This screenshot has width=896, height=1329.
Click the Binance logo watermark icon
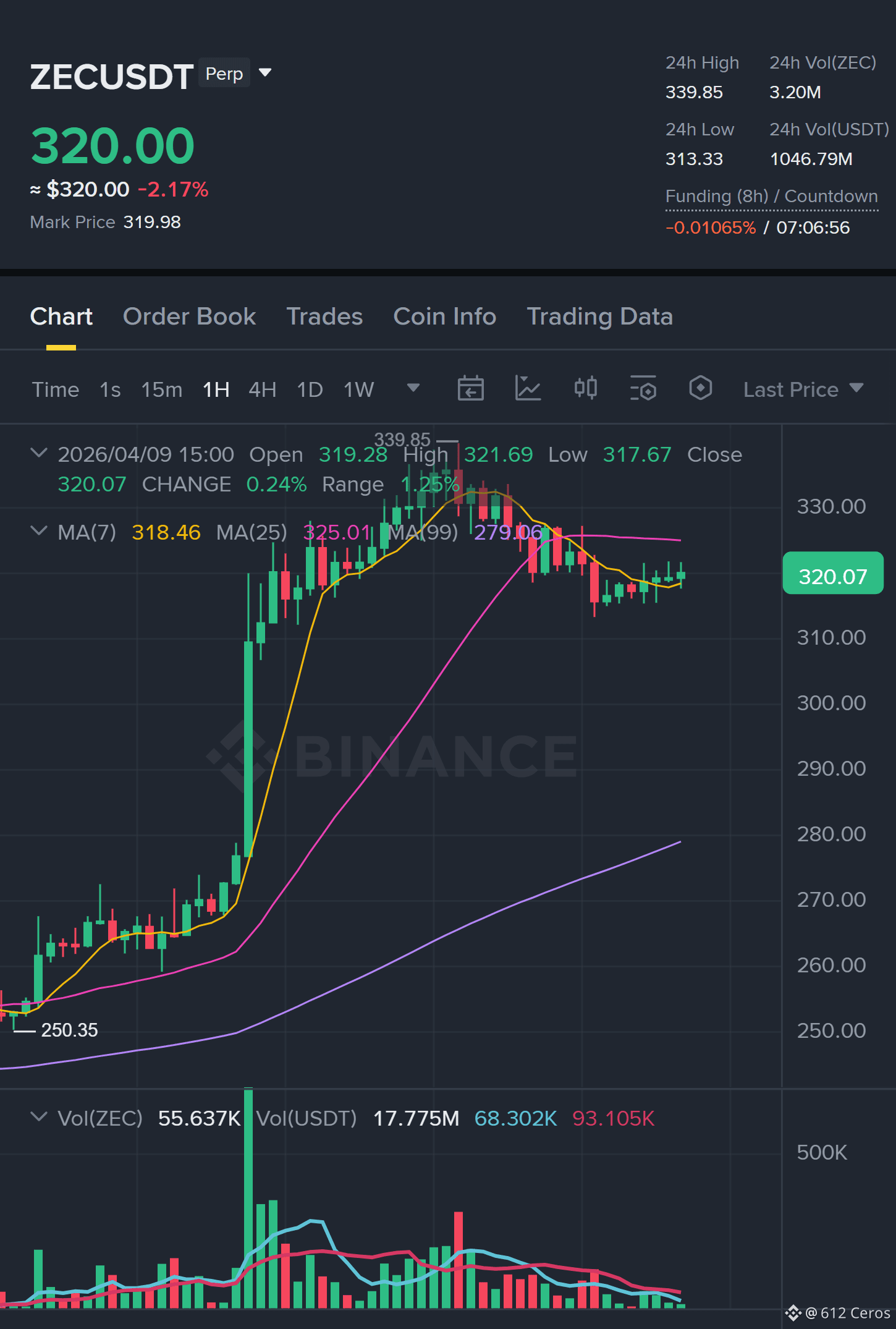(x=241, y=756)
